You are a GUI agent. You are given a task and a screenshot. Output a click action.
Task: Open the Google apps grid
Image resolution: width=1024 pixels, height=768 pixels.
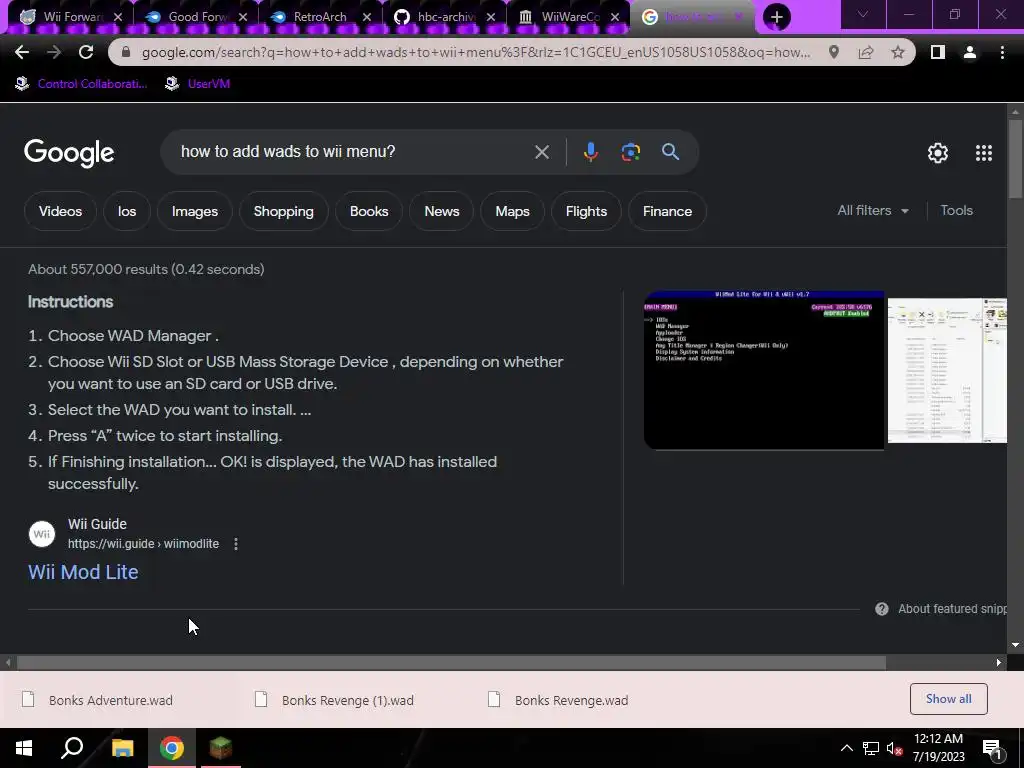[984, 153]
